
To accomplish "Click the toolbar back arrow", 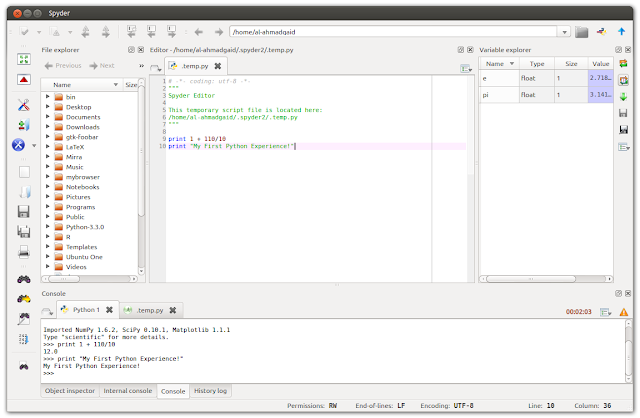I will click(x=199, y=32).
